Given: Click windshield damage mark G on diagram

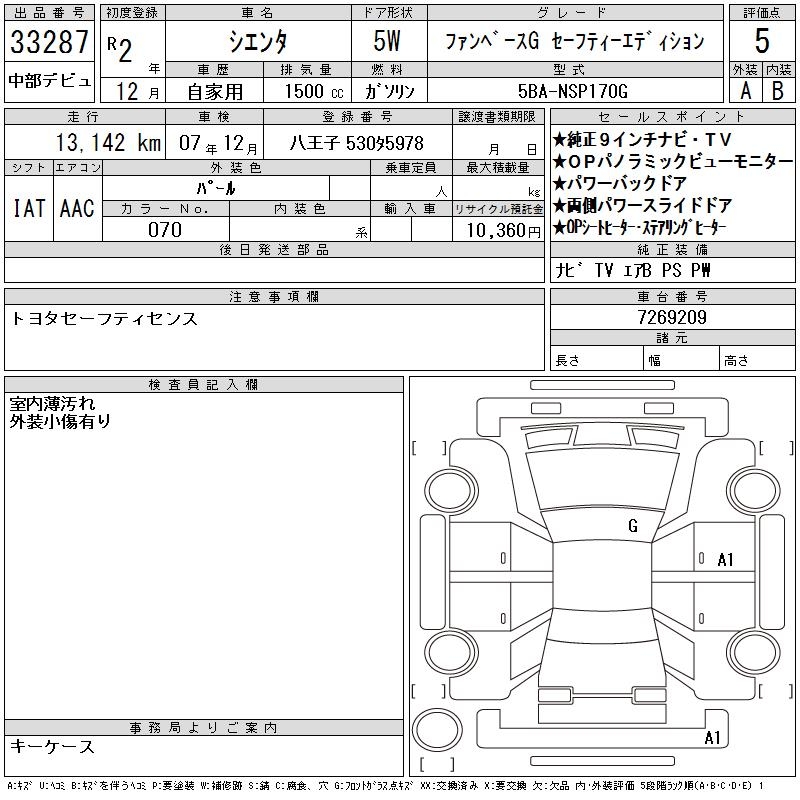Looking at the screenshot, I should click(x=633, y=526).
